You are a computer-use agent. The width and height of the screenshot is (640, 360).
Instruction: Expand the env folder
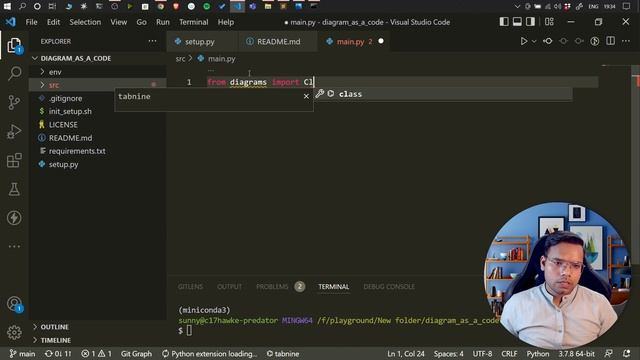98,72
